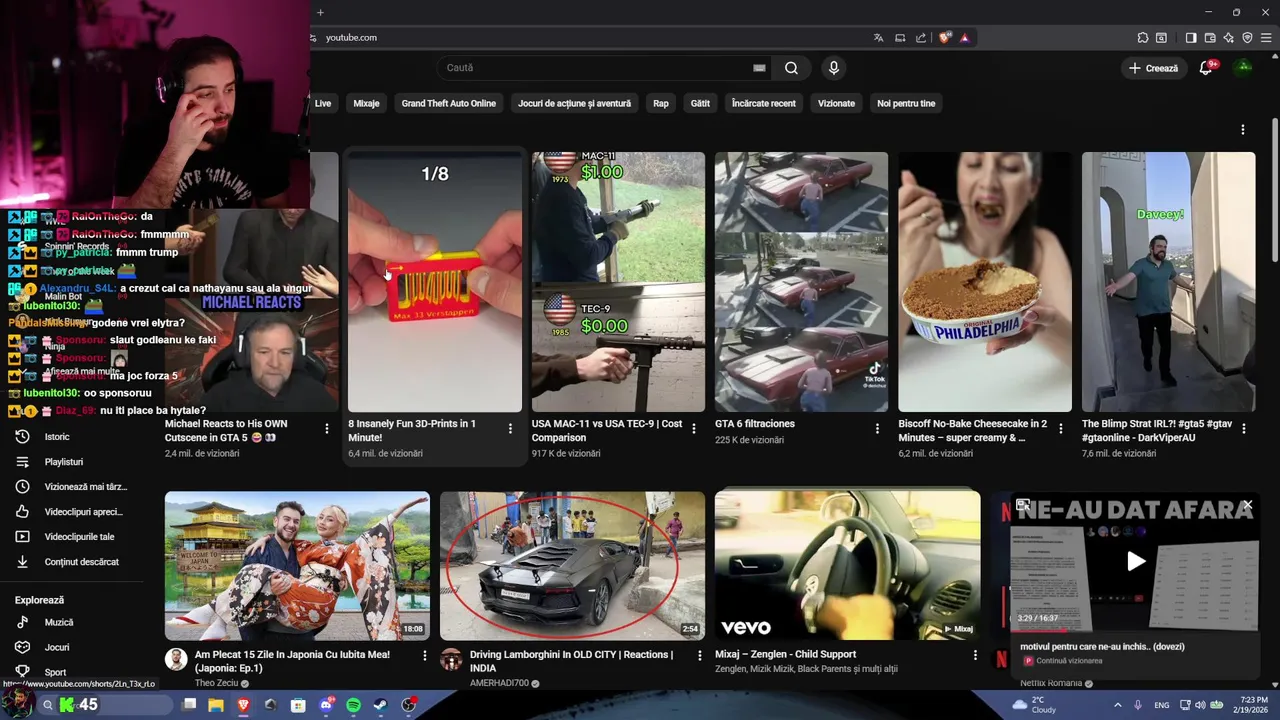Open the Philadelphia cheesecake short thumbnail
This screenshot has width=1280, height=720.
point(985,282)
